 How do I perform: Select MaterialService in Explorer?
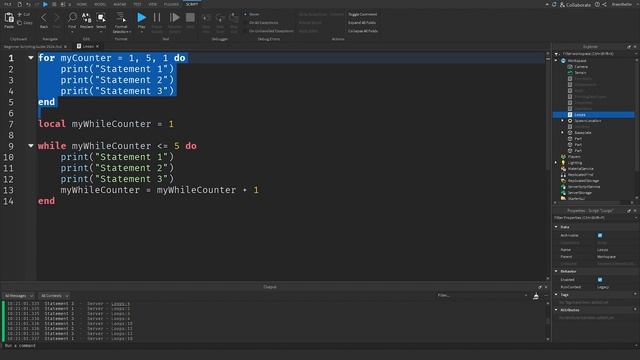coord(580,169)
